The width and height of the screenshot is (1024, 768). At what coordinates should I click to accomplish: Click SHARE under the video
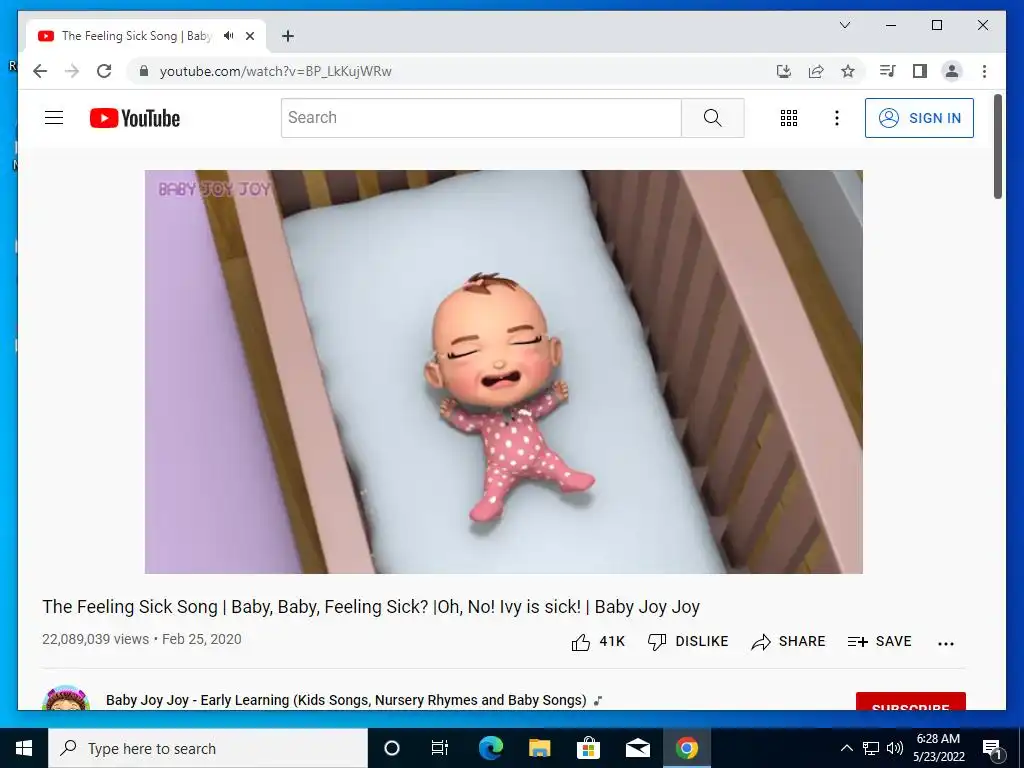point(788,642)
